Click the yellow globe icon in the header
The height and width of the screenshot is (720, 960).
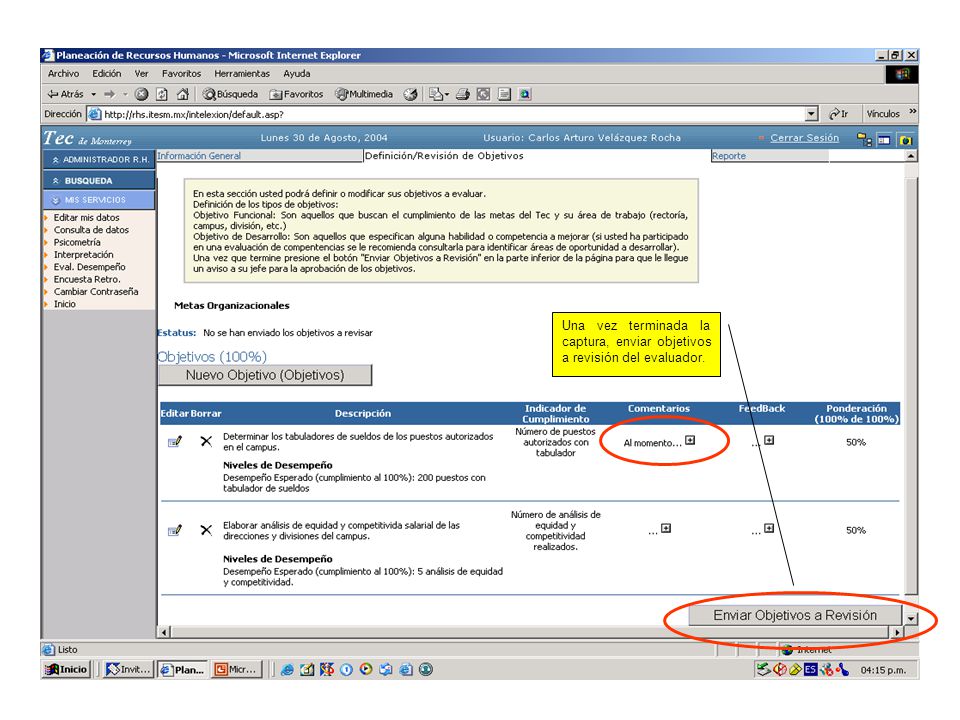(x=906, y=140)
